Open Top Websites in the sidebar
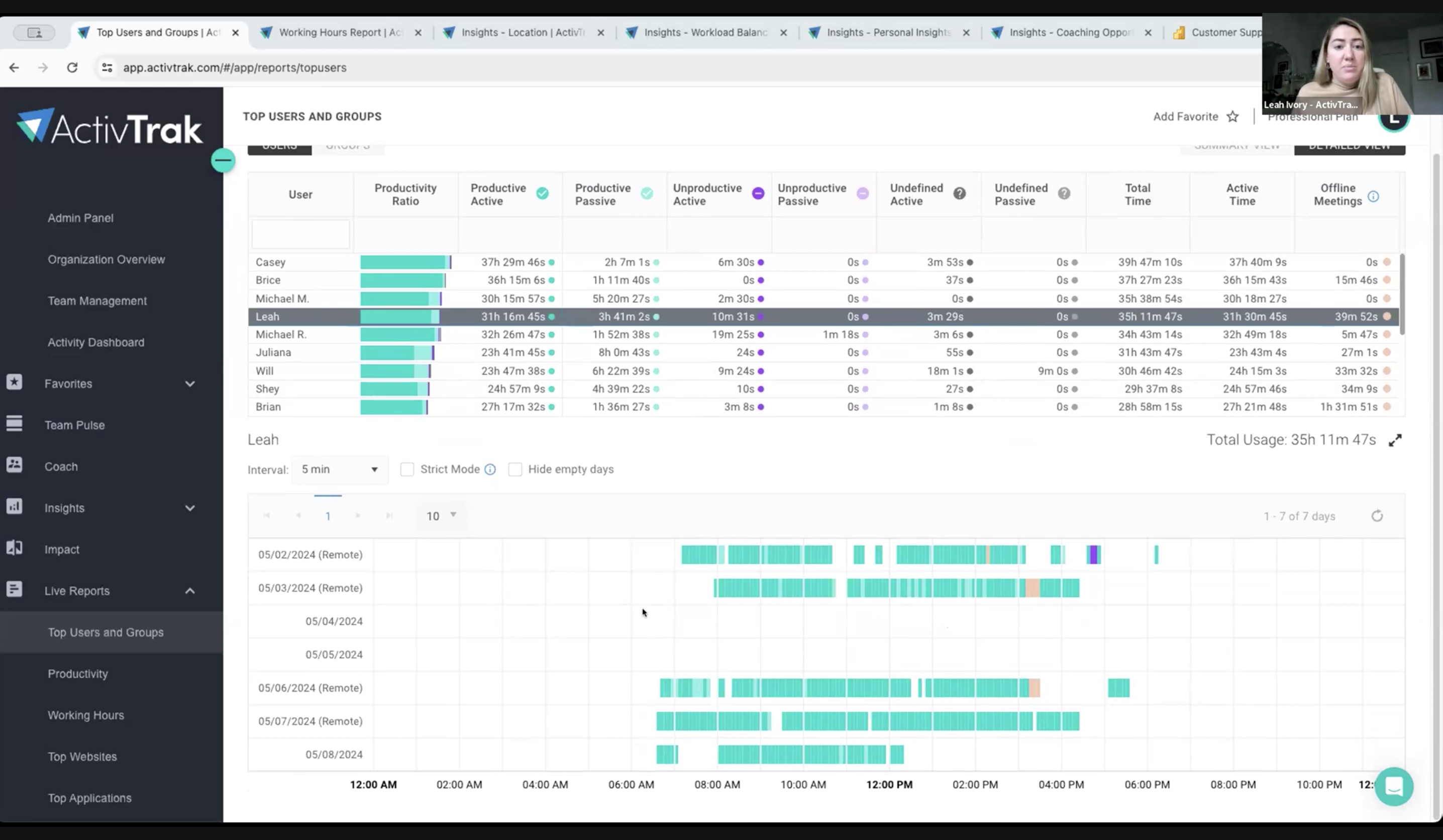 (82, 757)
